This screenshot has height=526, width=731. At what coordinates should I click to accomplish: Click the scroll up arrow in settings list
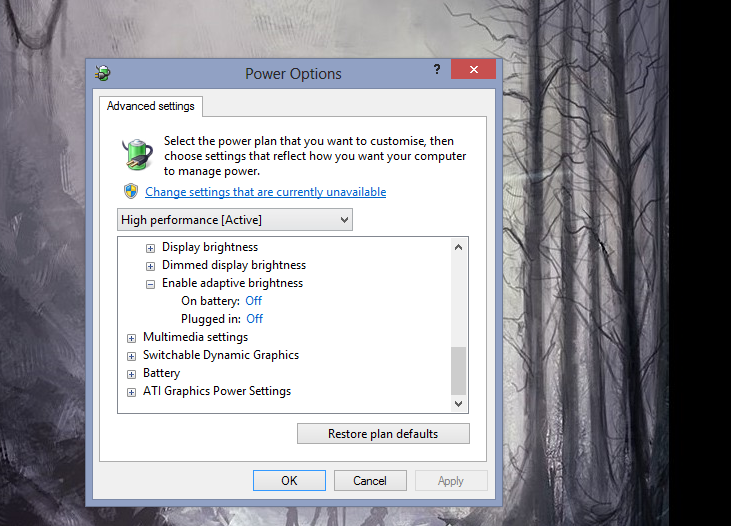coord(458,247)
